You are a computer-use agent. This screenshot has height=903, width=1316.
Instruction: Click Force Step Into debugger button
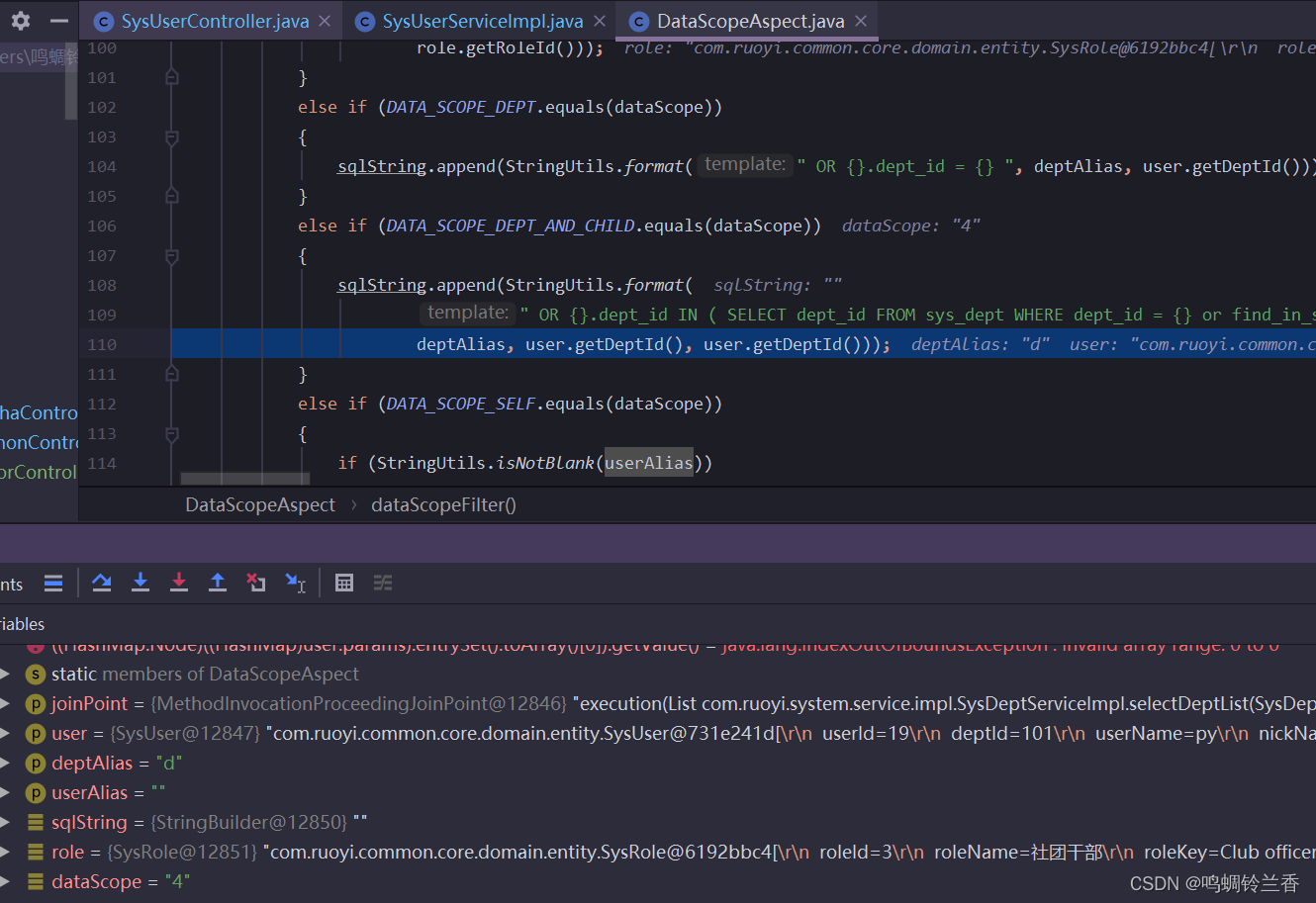[x=179, y=583]
